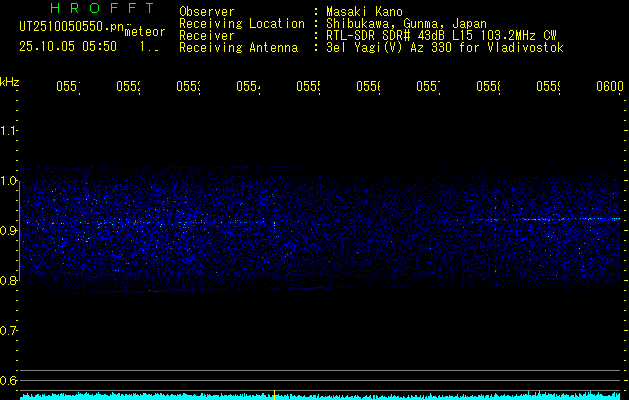Click the 0.7 kHz axis label
629x400 pixels.
click(8, 330)
